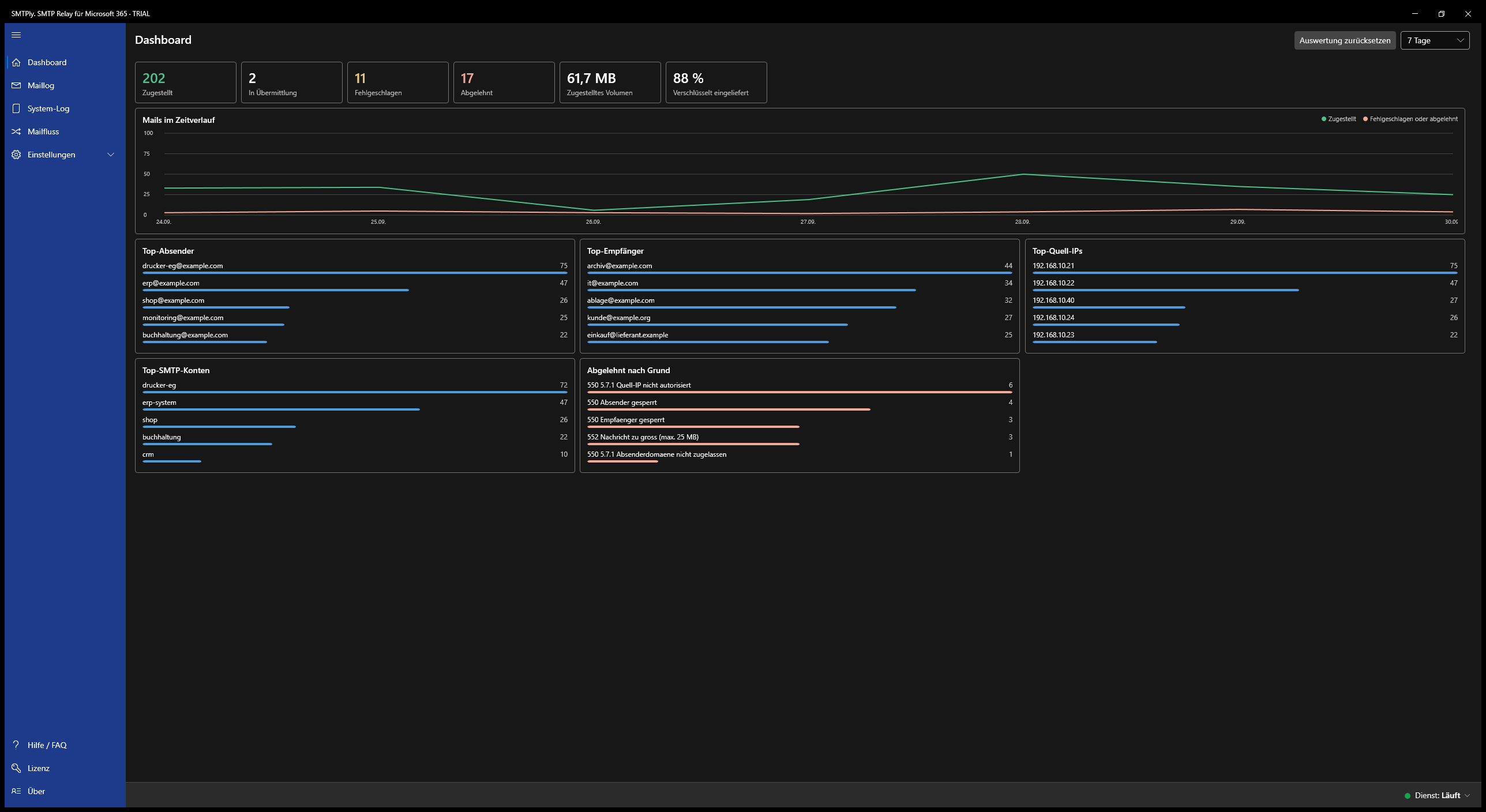
Task: Select 192.168.10.21 in Top-Quell-IPs
Action: pyautogui.click(x=1245, y=268)
